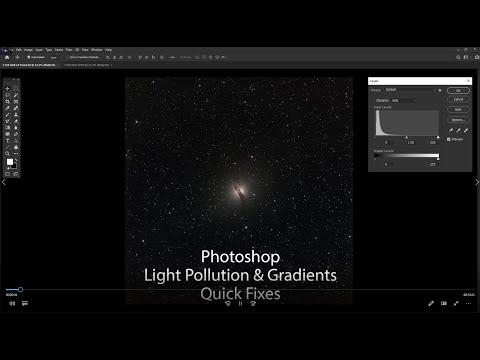Select the Dodge tool

click(x=7, y=134)
